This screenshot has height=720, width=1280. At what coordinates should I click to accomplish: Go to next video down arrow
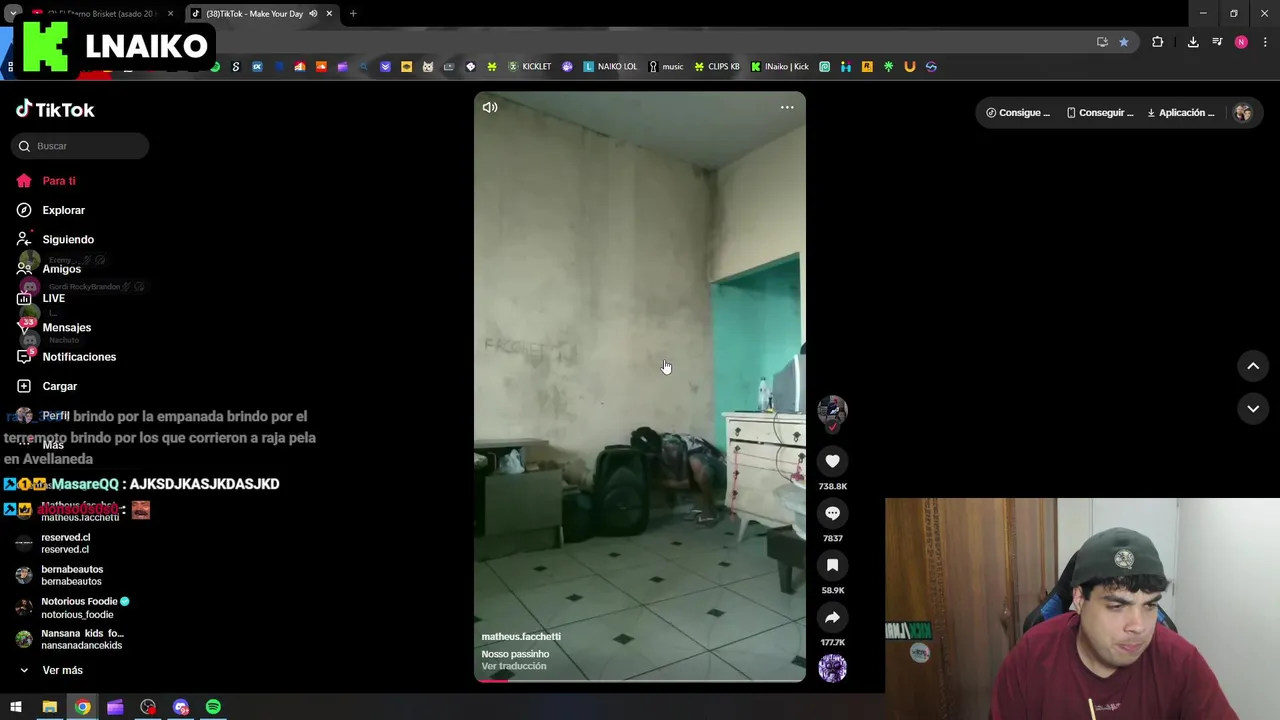pyautogui.click(x=1253, y=408)
